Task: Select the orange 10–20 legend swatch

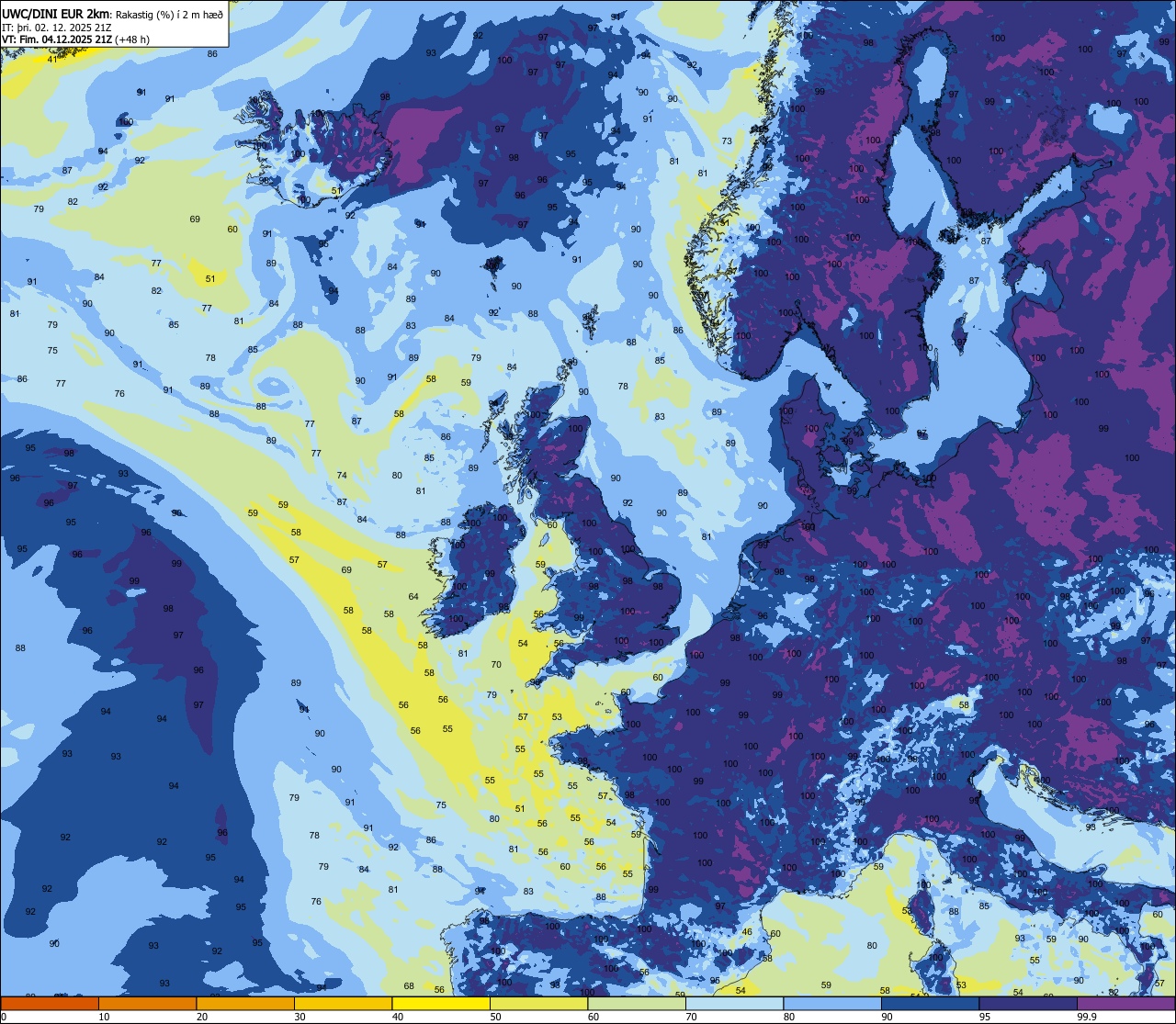Action: pos(147,1004)
